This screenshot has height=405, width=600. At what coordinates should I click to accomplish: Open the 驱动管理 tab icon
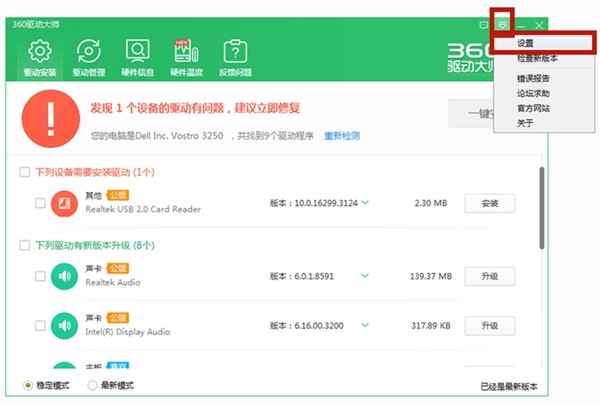click(89, 57)
